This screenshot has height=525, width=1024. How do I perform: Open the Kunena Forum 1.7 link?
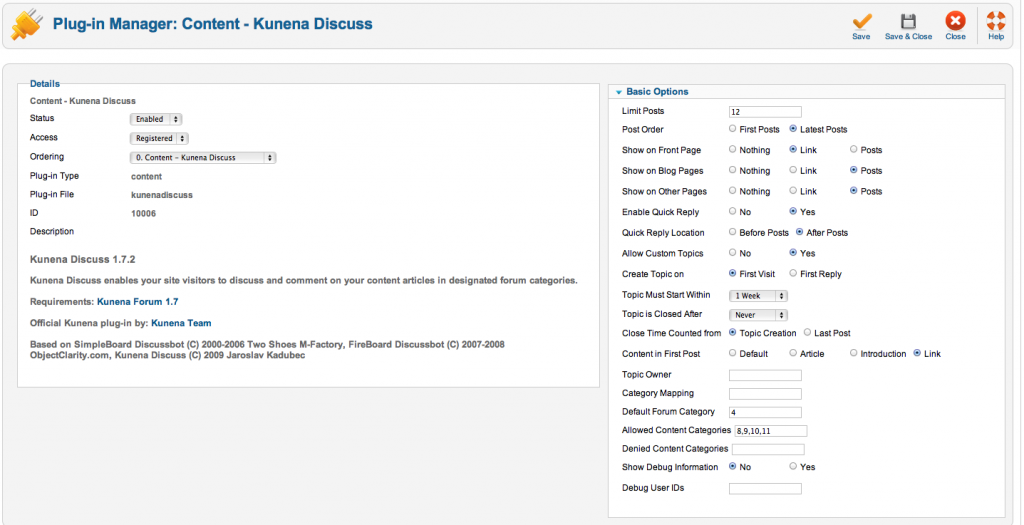tap(137, 301)
